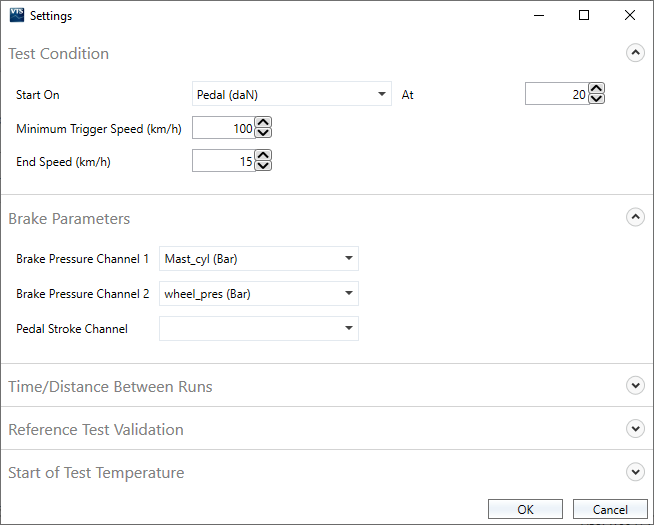Collapse the Brake Parameters section
This screenshot has height=525, width=654.
tap(635, 217)
